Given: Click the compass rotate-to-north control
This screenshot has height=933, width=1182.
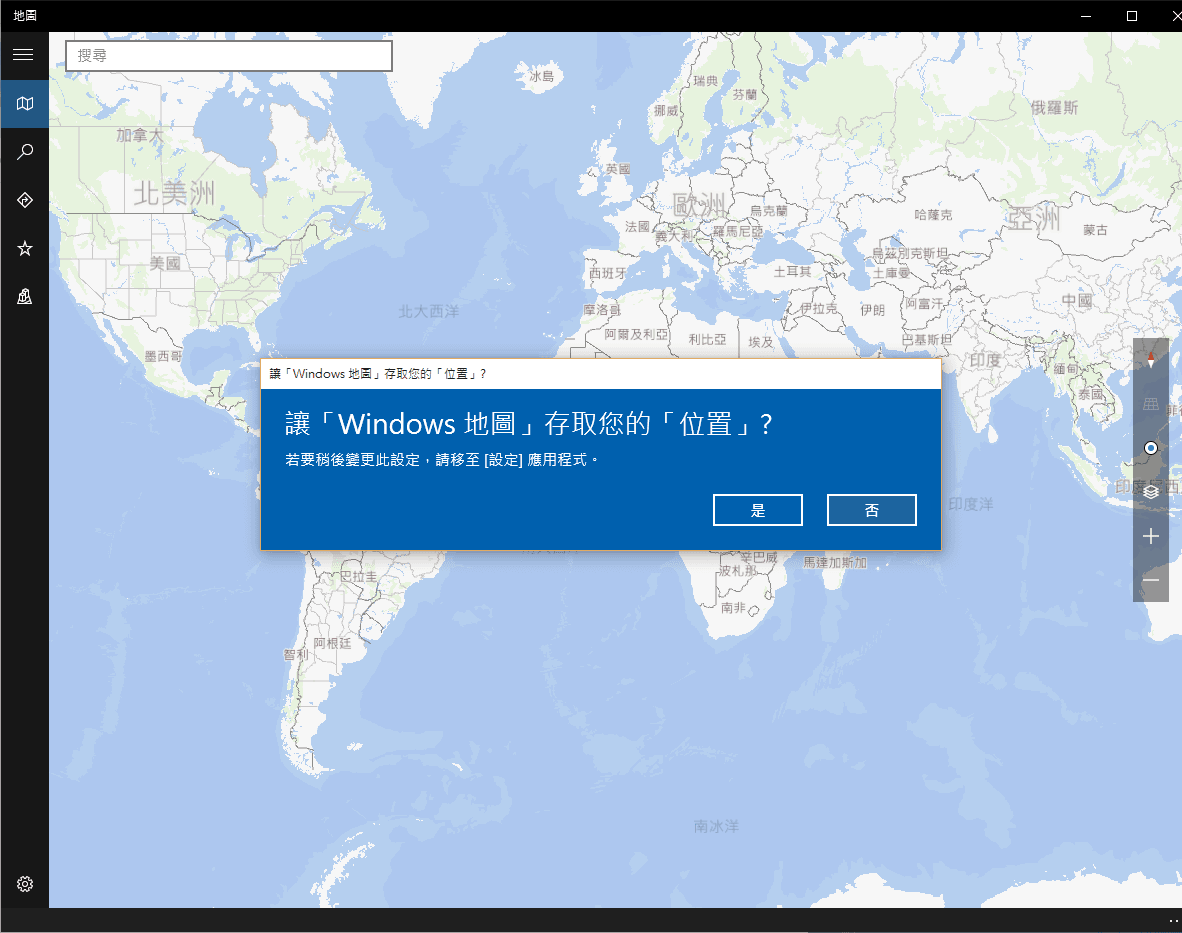Looking at the screenshot, I should coord(1150,359).
